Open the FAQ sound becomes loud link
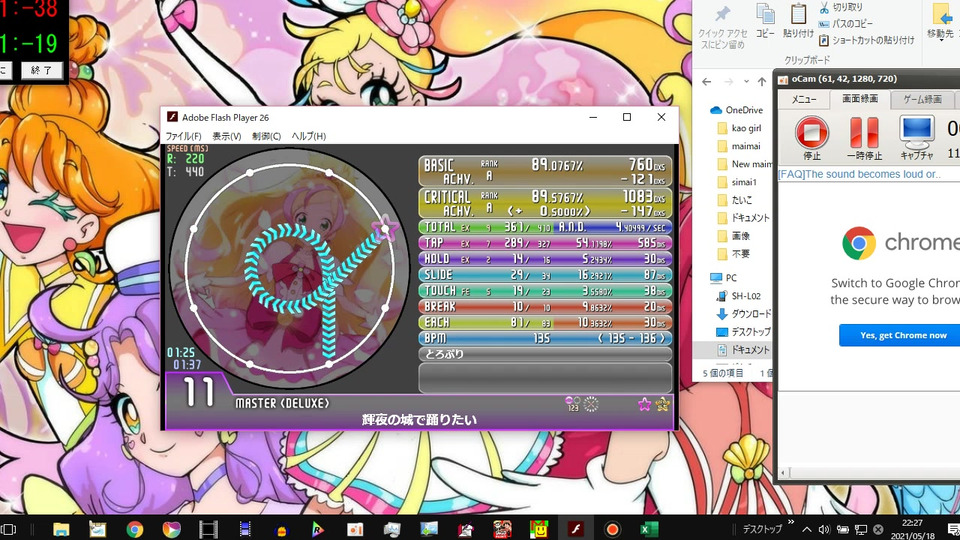The height and width of the screenshot is (540, 960). tap(859, 174)
